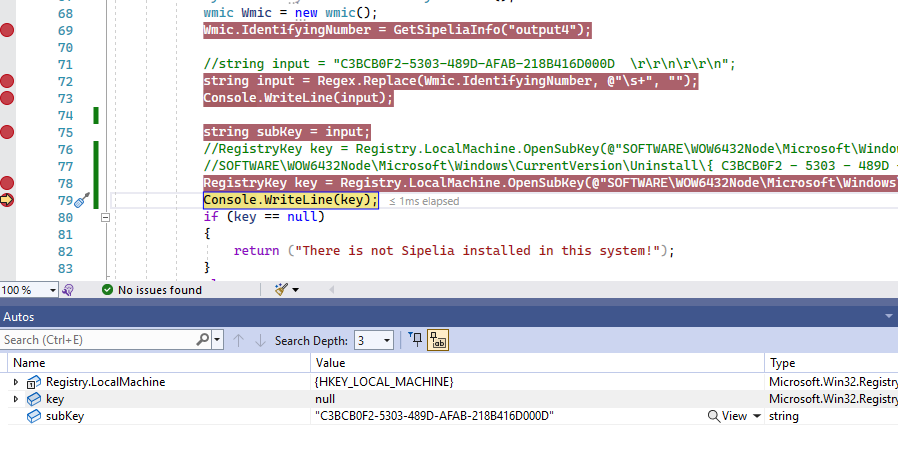This screenshot has height=474, width=898.
Task: Expand the Registry.LocalMachine row
Action: click(16, 382)
